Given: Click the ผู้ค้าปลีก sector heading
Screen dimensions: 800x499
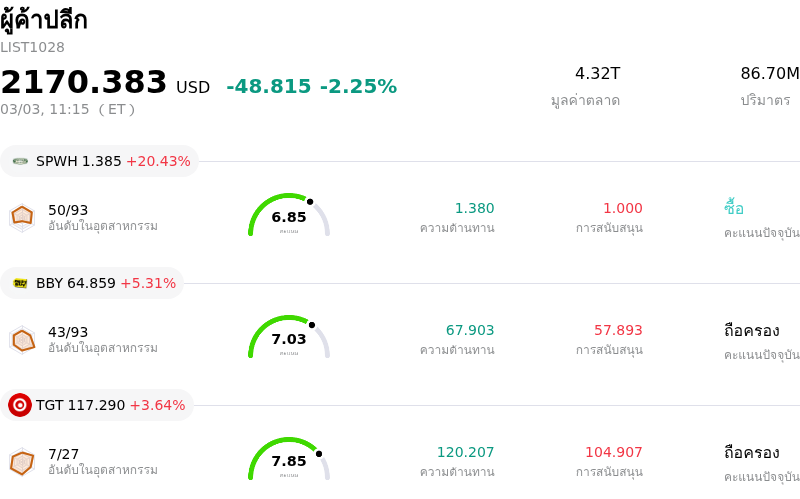Looking at the screenshot, I should click(44, 19).
